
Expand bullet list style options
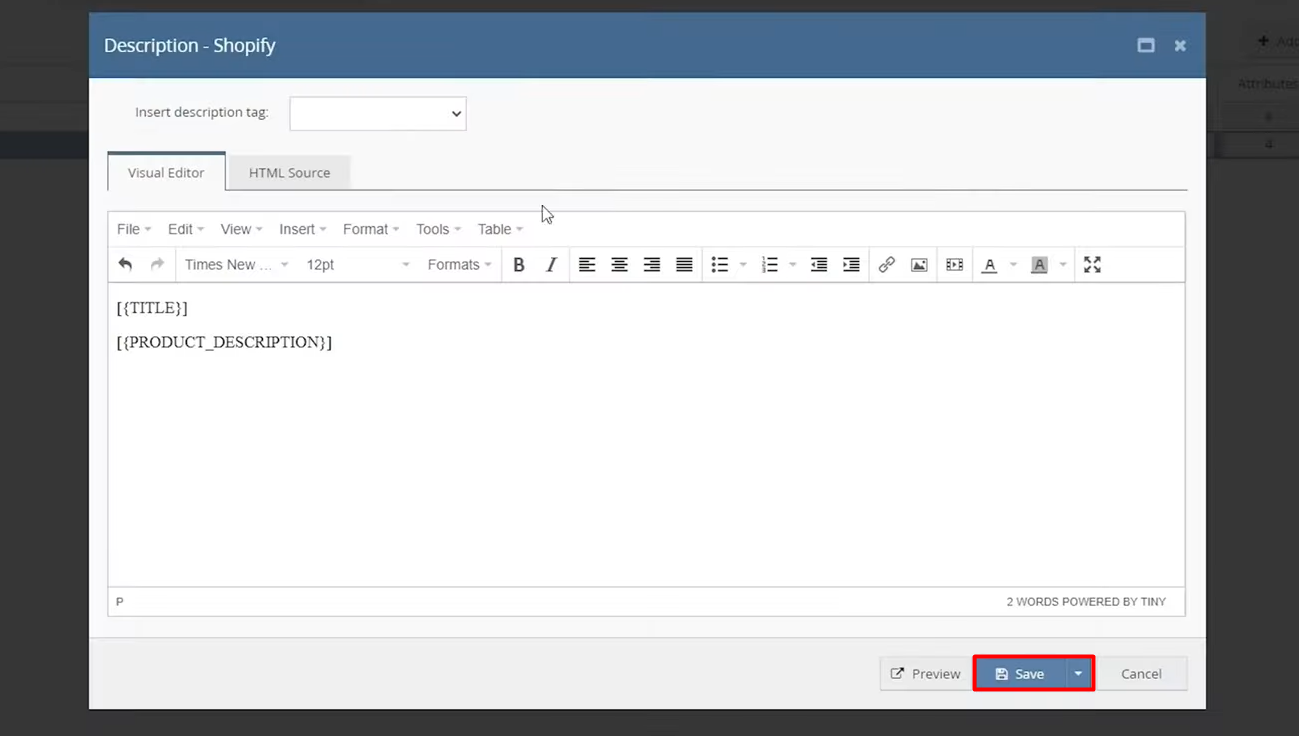[x=743, y=265]
